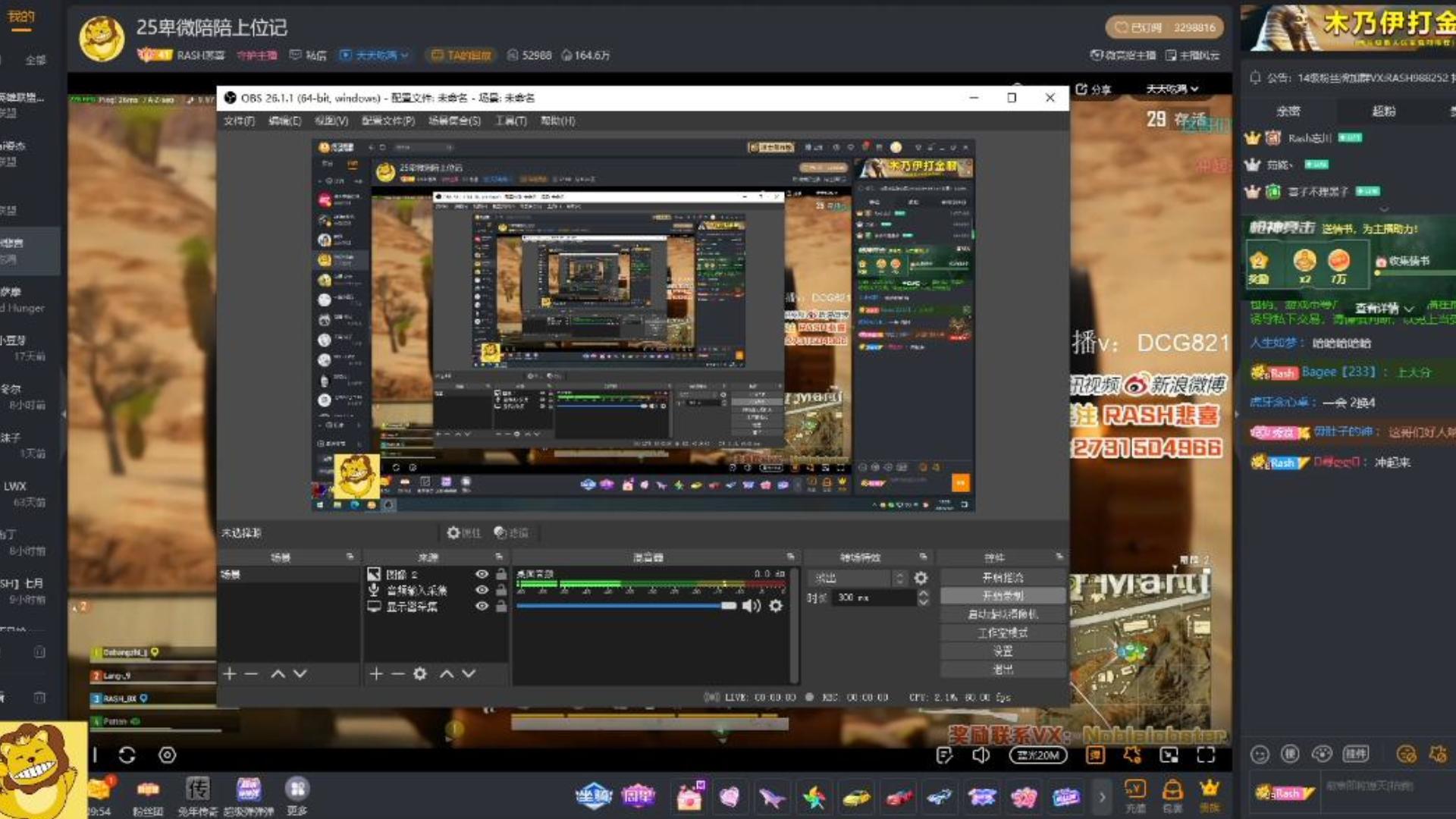Toggle the player volume speaker icon
This screenshot has width=1456, height=819.
981,755
